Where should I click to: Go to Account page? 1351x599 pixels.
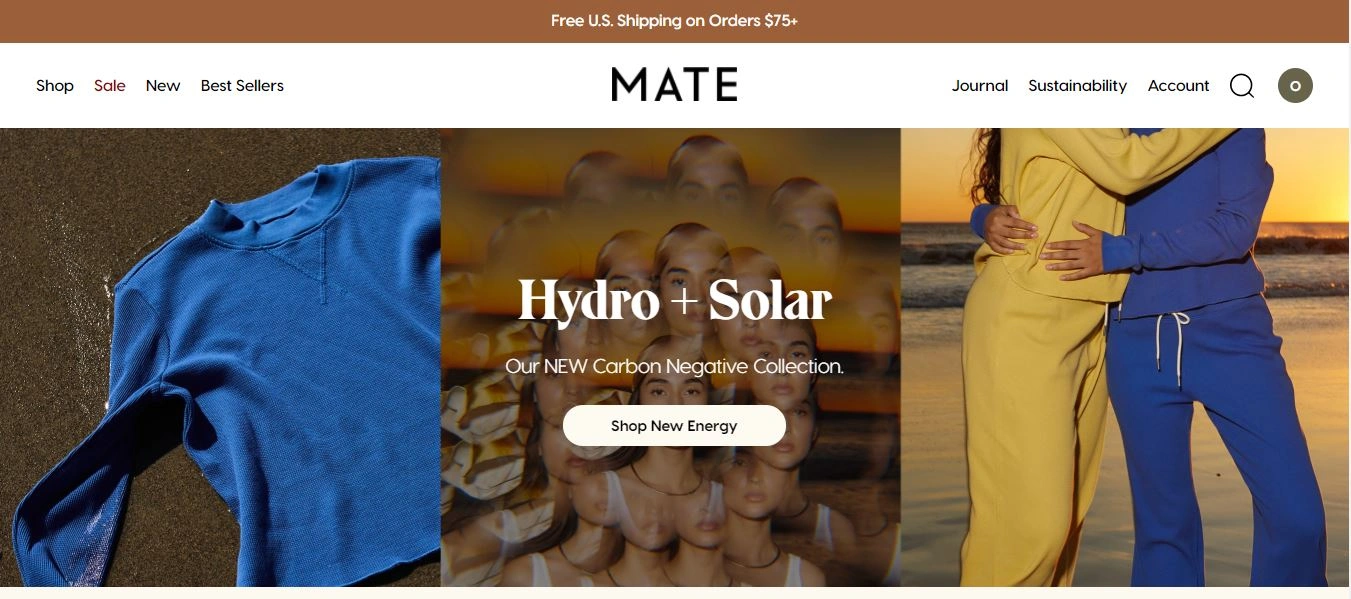(1178, 86)
